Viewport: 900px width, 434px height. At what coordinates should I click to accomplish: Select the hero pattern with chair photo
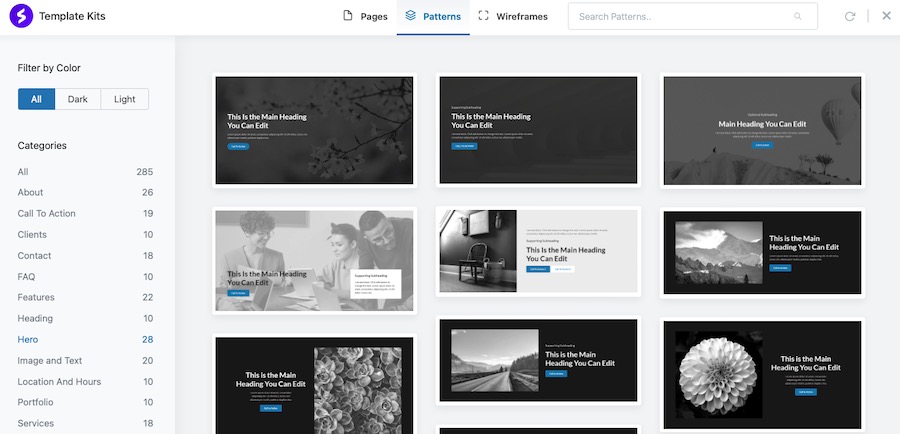coord(538,251)
